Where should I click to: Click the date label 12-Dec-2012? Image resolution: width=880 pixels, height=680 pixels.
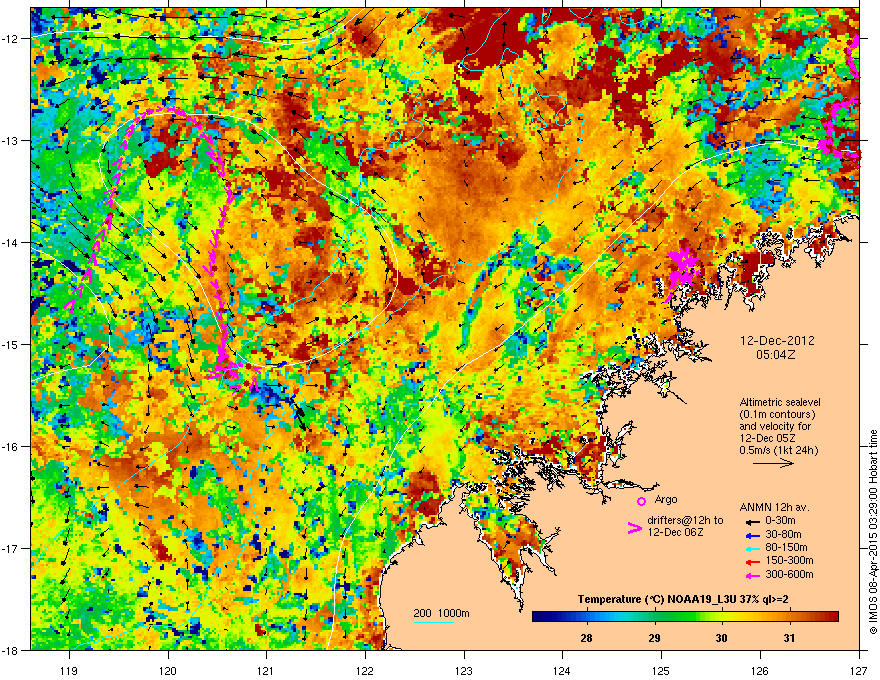pyautogui.click(x=777, y=341)
